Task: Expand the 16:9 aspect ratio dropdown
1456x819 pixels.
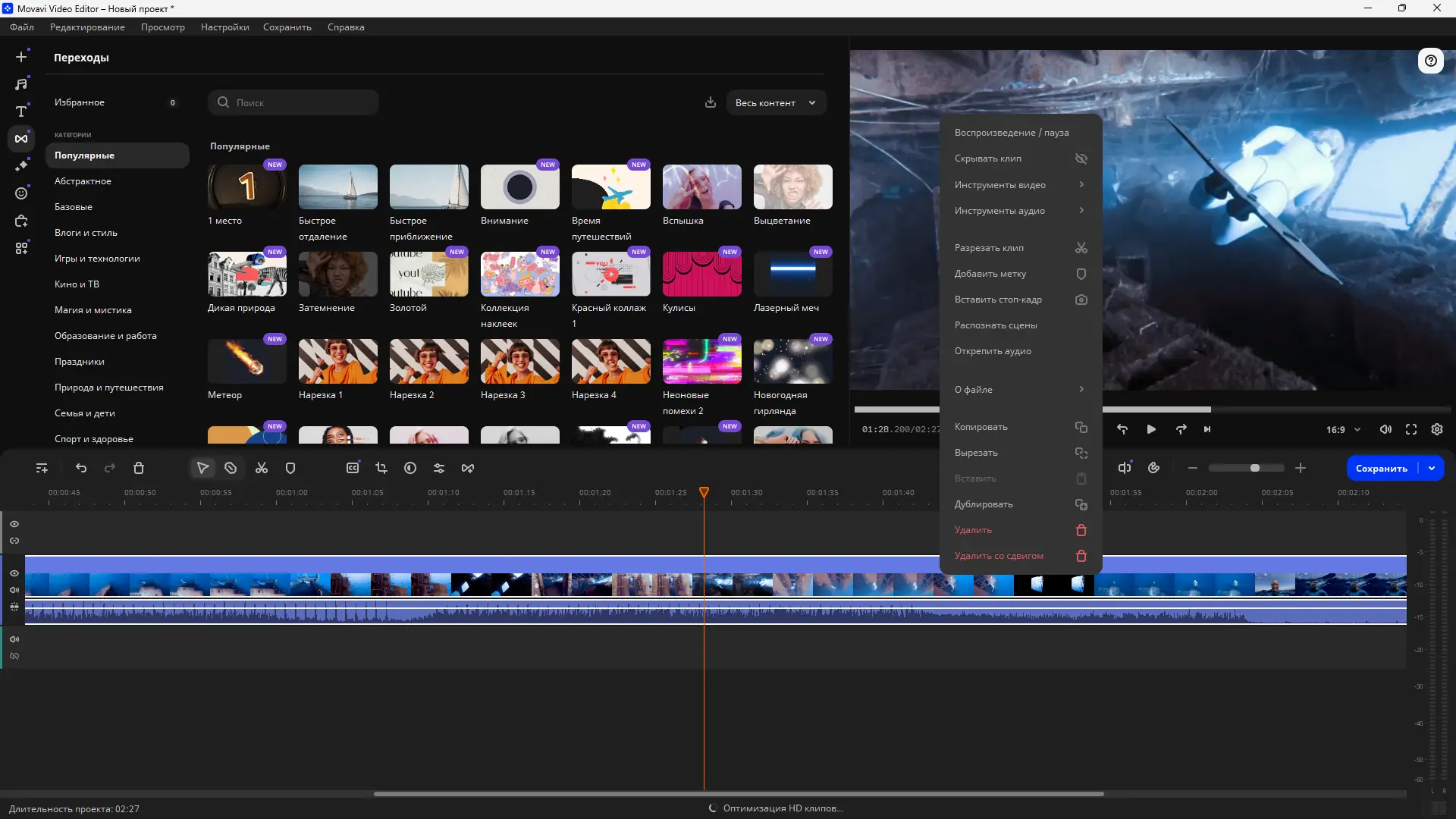Action: click(x=1343, y=430)
